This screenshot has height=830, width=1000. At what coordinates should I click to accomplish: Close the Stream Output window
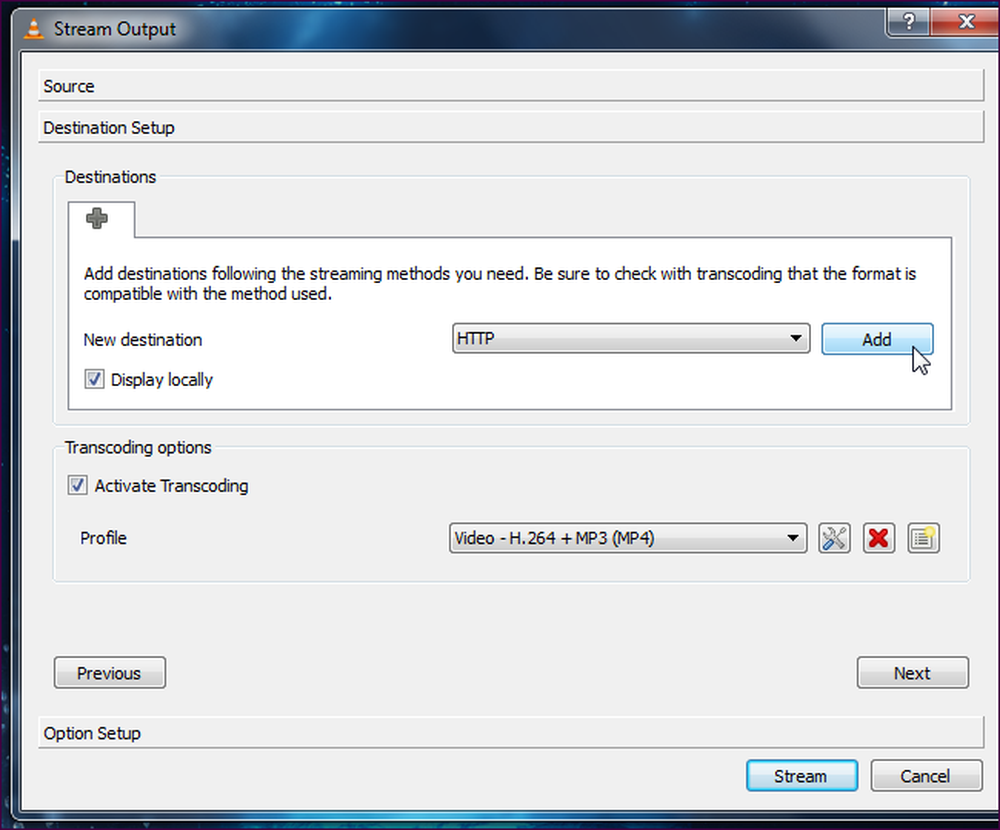coord(966,22)
